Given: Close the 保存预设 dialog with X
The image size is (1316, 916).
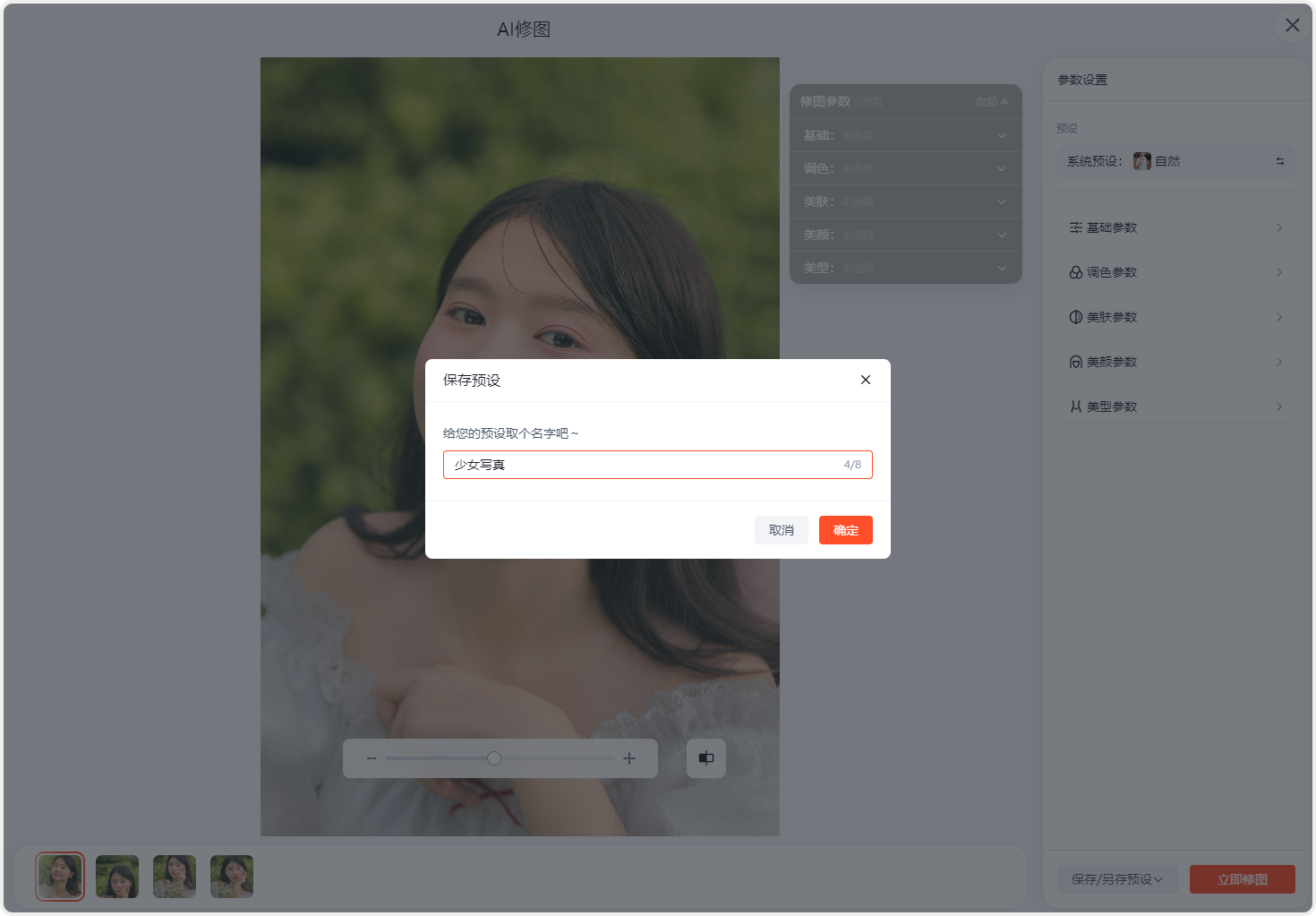Looking at the screenshot, I should (865, 380).
